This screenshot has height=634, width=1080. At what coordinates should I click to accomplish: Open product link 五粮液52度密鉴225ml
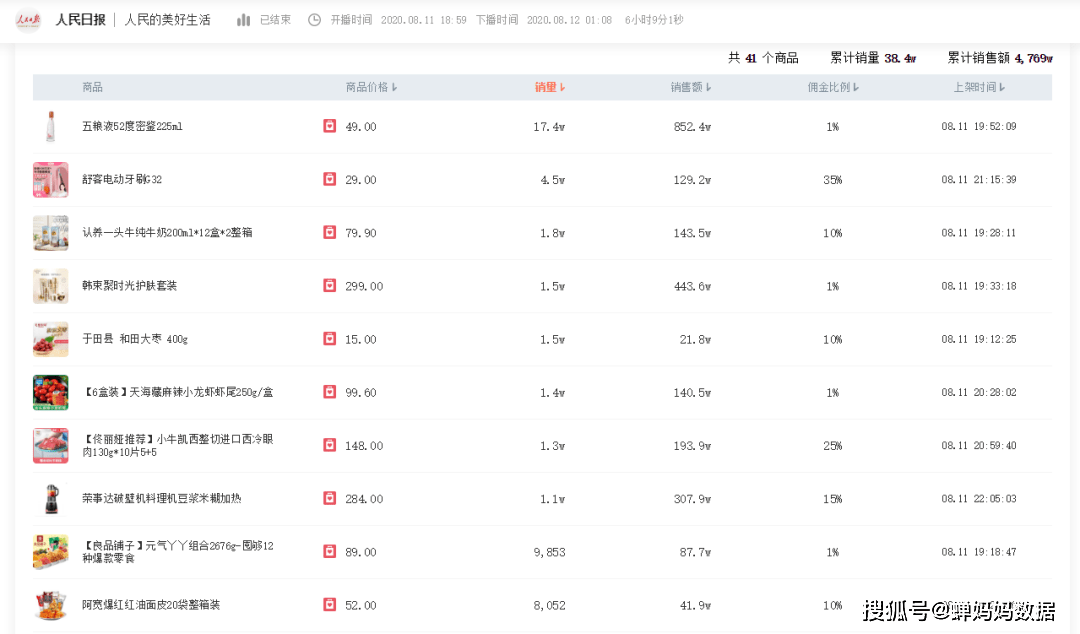click(132, 126)
